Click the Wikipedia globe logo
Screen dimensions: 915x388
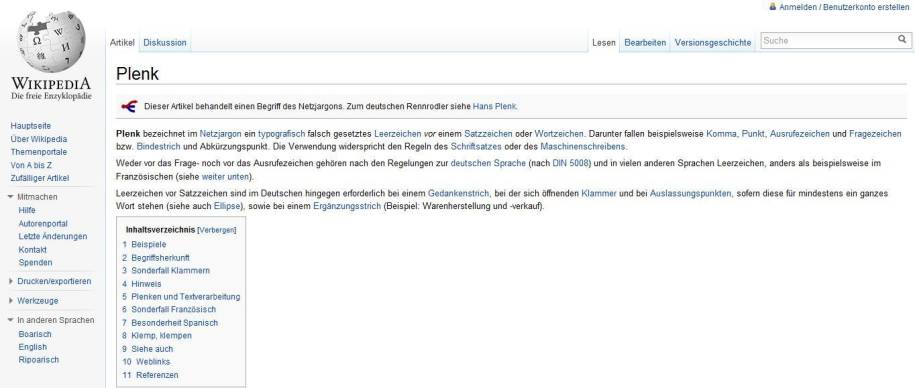(x=51, y=42)
